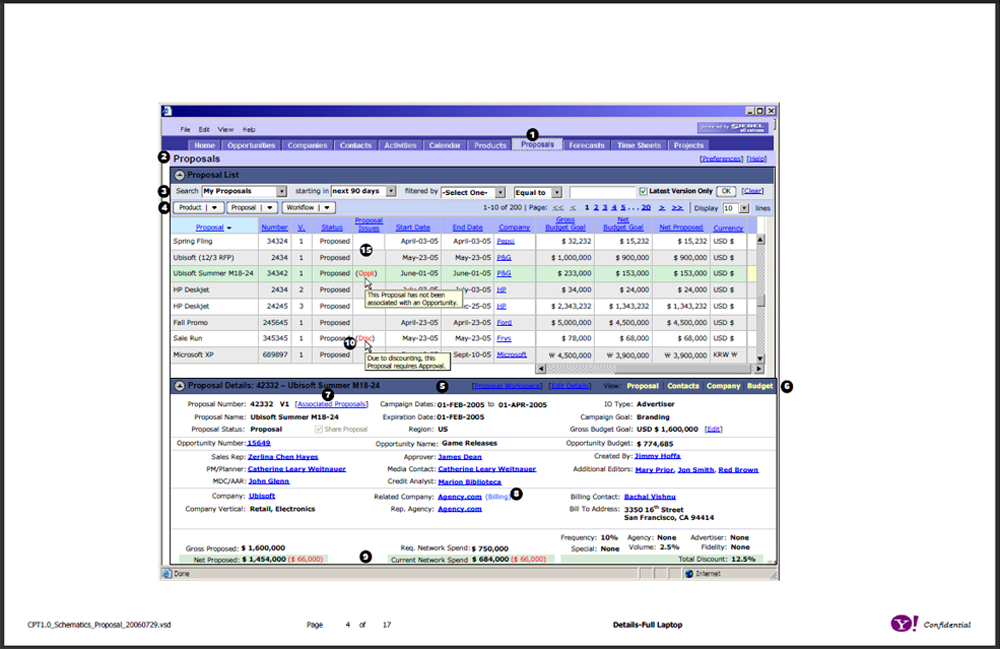
Task: Click the (Disc) discount issue indicator for Sale Run
Action: 367,339
